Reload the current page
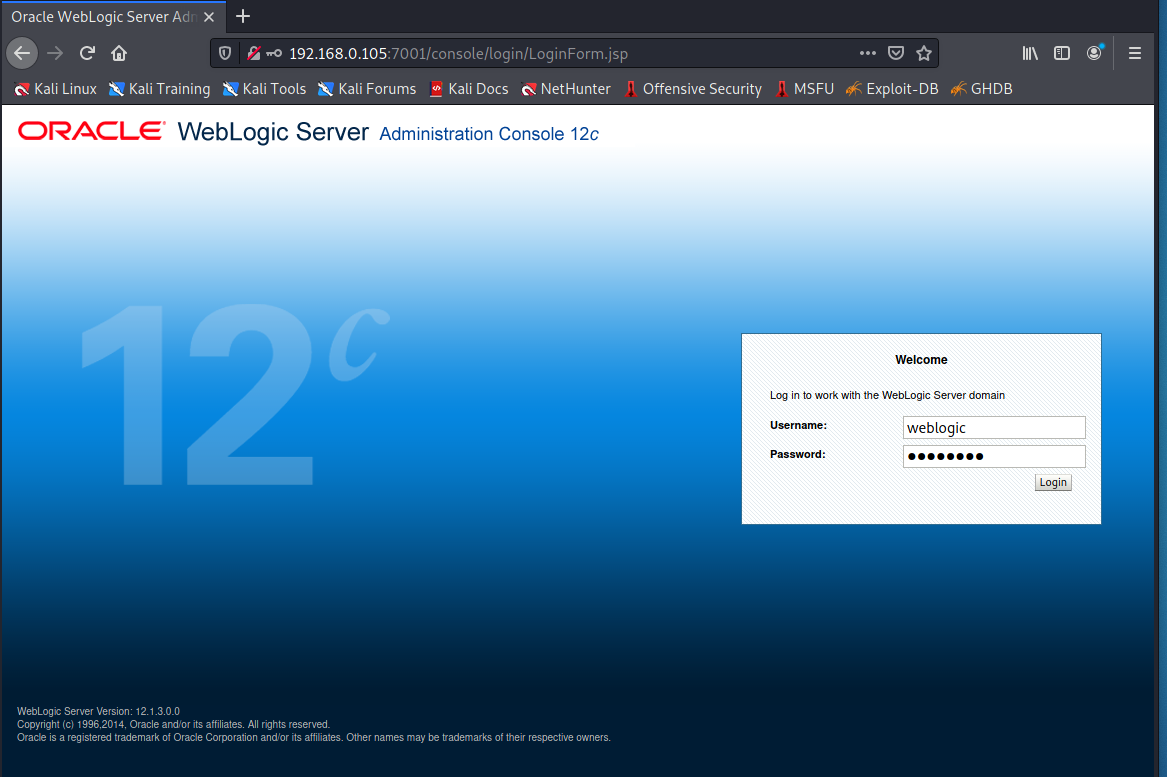Viewport: 1167px width, 777px height. click(x=87, y=53)
